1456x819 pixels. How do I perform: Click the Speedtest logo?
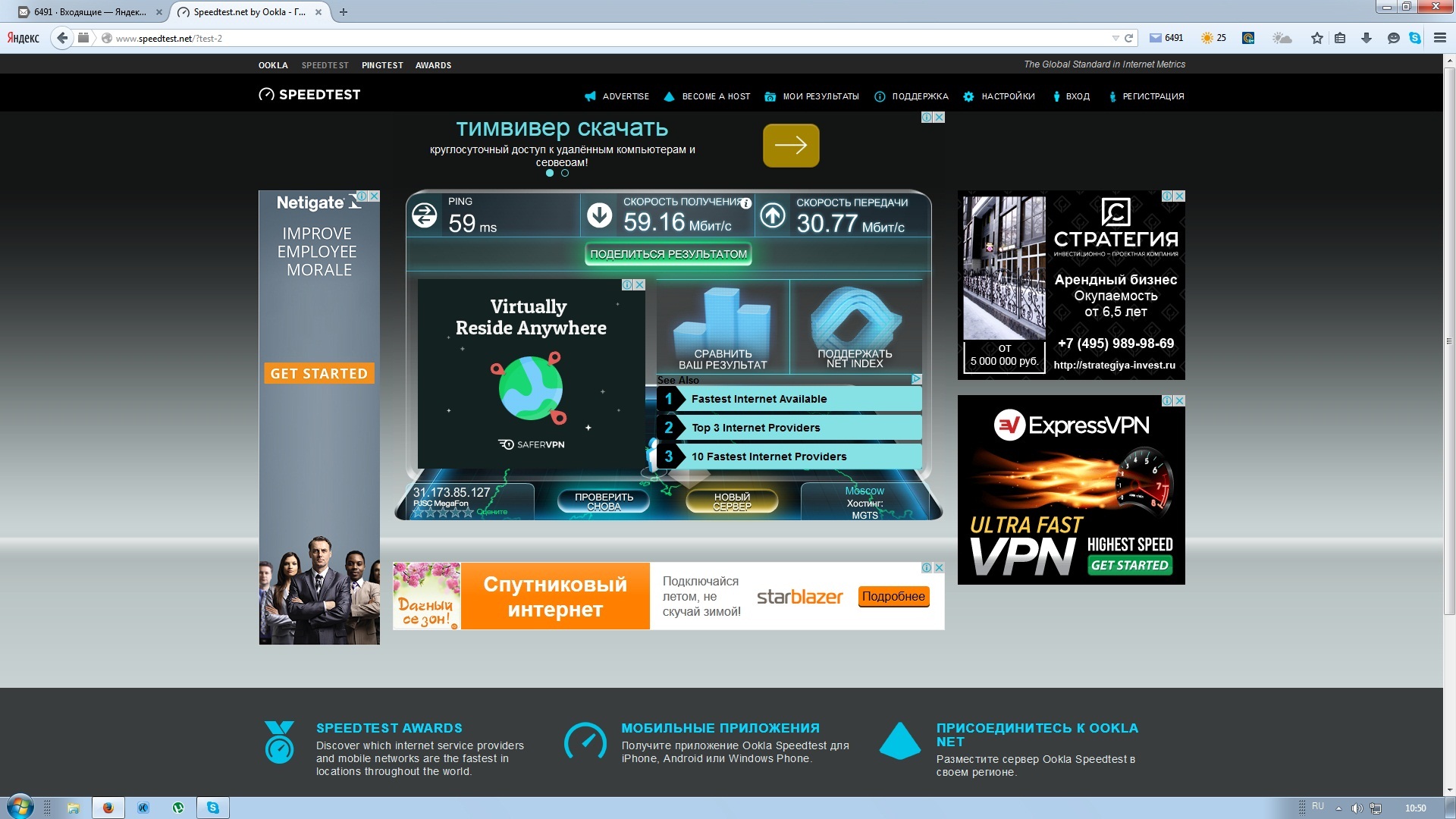[309, 95]
